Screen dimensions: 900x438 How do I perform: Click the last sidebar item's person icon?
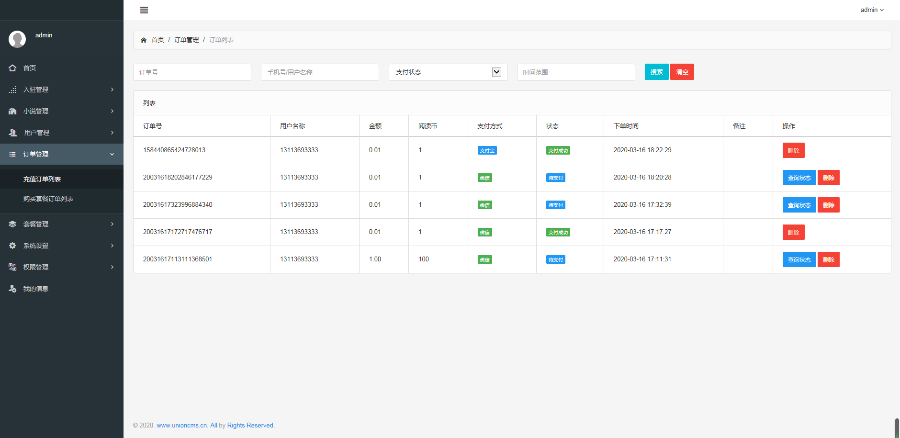[x=12, y=288]
